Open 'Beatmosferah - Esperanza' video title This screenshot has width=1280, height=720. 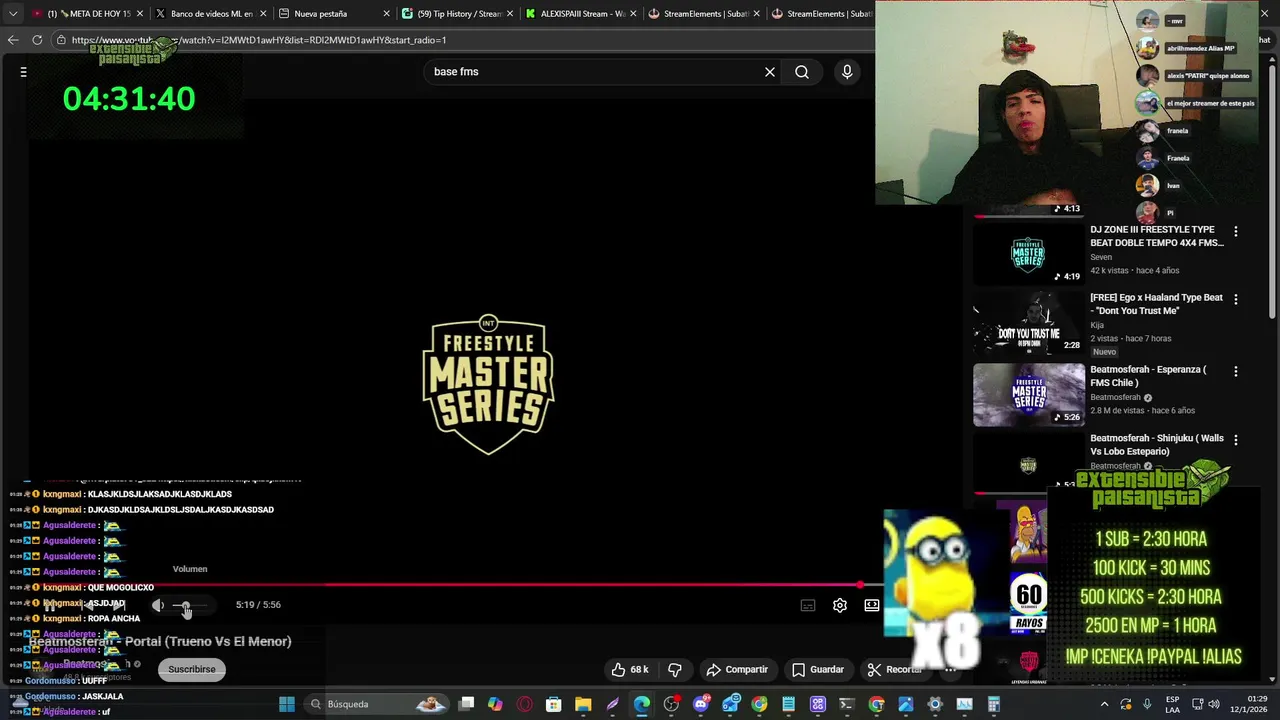click(1148, 375)
